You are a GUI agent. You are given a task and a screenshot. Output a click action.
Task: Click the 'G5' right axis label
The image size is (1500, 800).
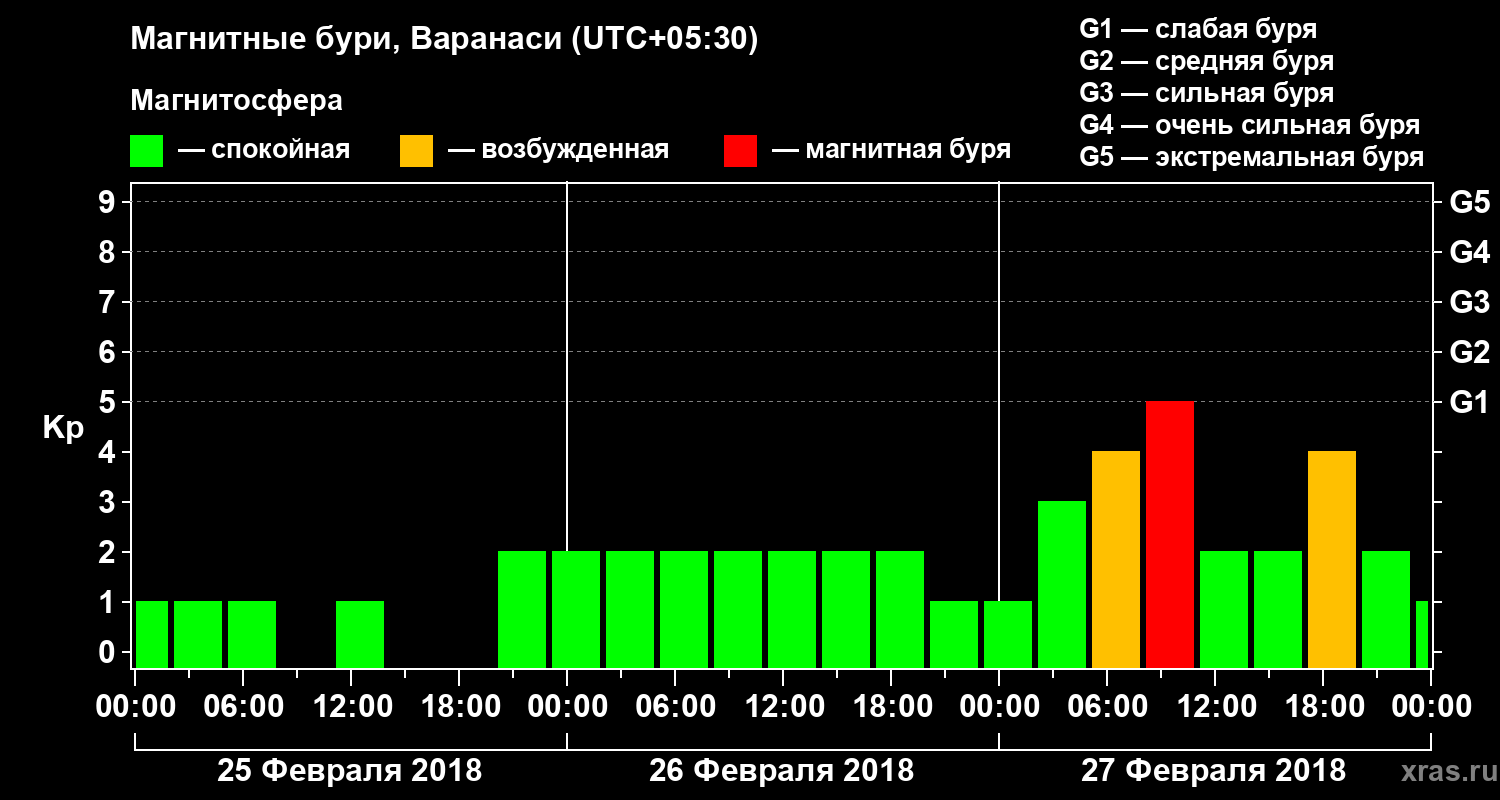coord(1469,202)
